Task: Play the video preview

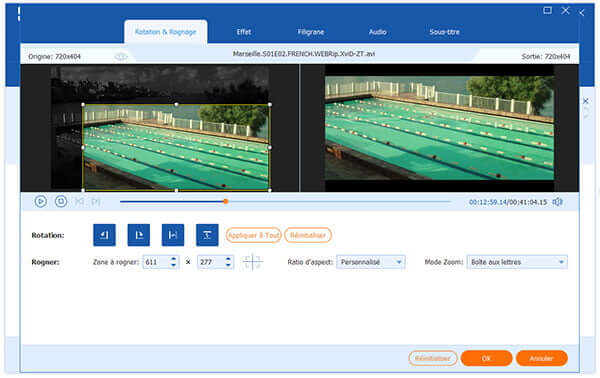Action: point(41,201)
